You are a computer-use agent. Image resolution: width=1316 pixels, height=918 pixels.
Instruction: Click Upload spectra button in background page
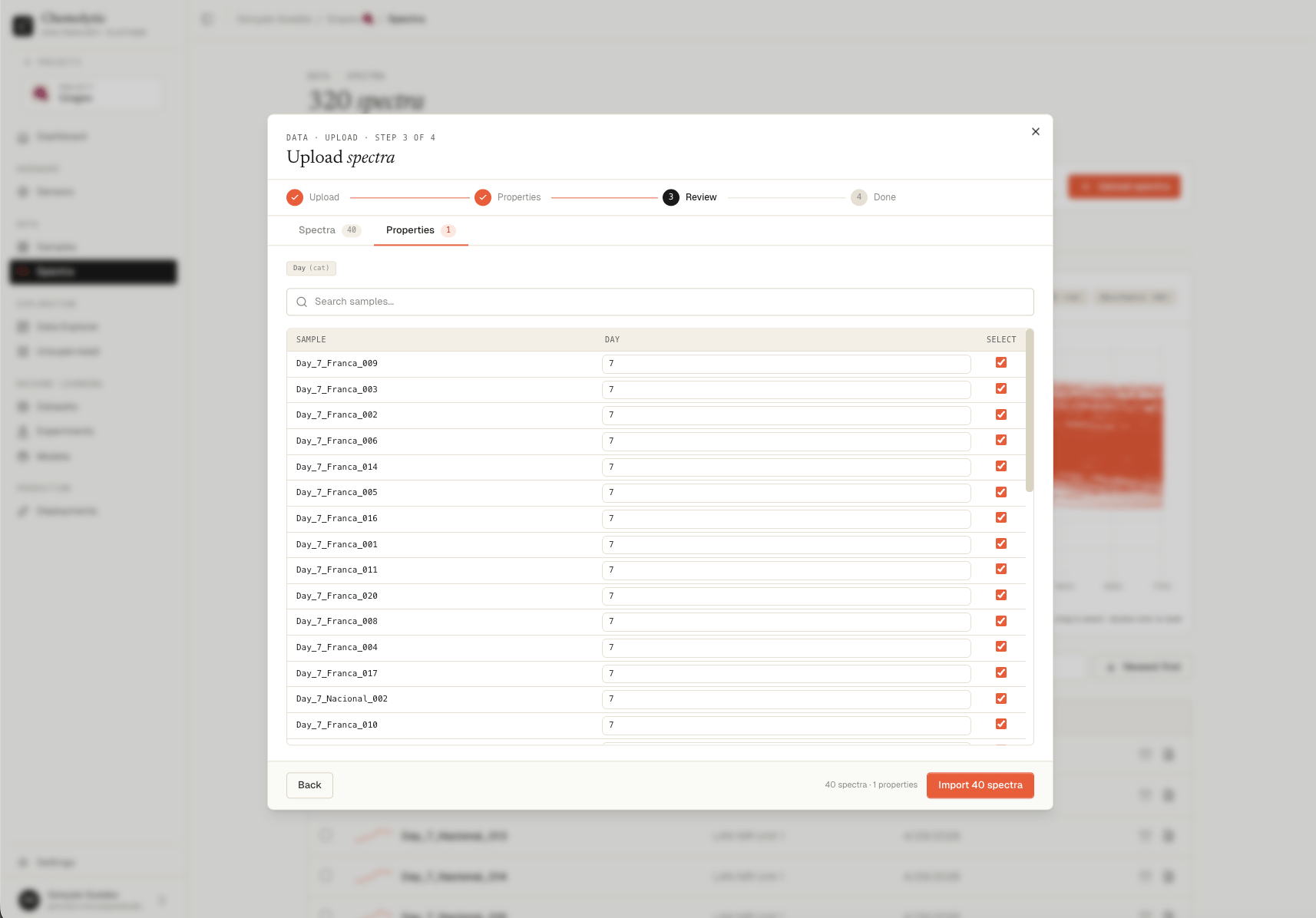point(1124,187)
